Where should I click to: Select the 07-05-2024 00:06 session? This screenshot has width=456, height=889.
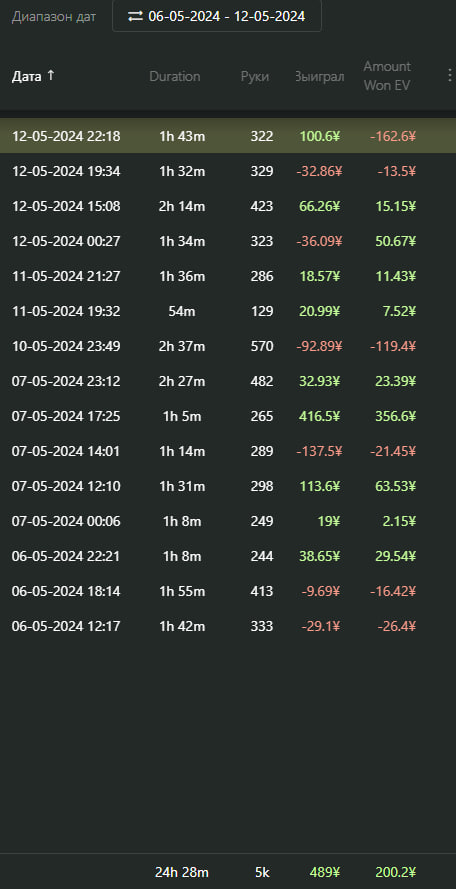pyautogui.click(x=228, y=521)
